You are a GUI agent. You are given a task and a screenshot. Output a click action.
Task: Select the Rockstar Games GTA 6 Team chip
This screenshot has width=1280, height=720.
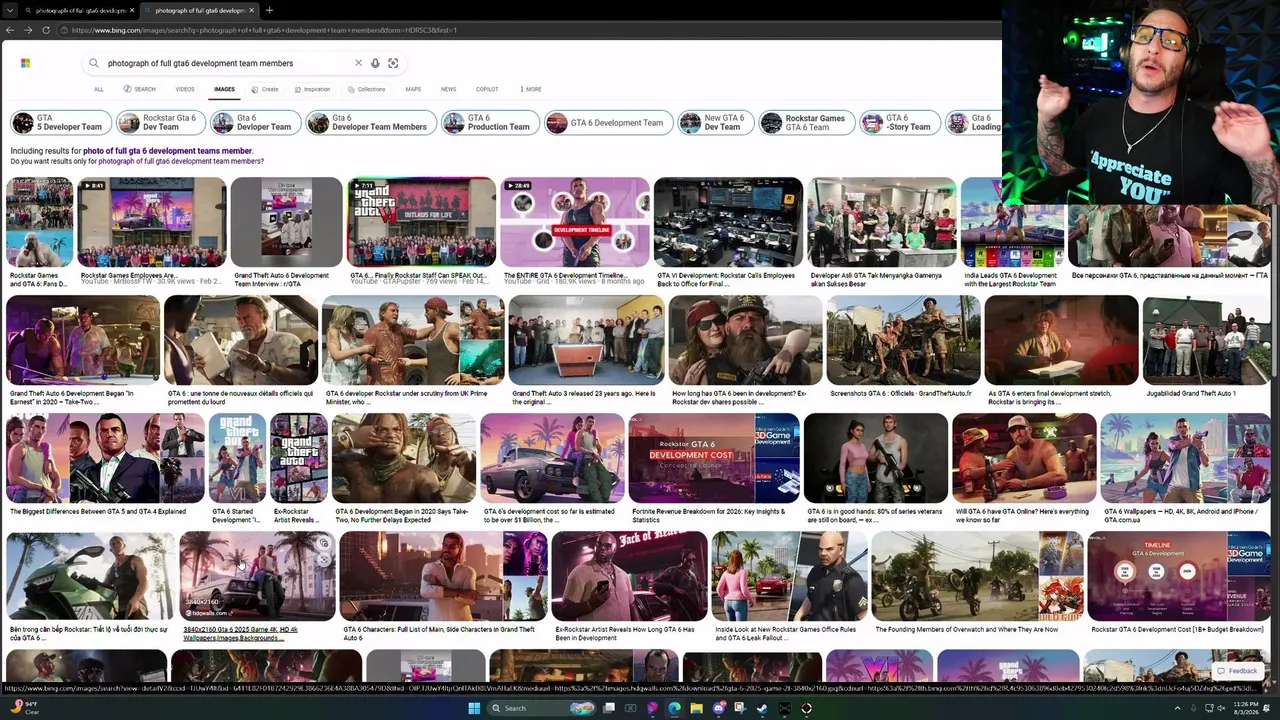[x=806, y=123]
